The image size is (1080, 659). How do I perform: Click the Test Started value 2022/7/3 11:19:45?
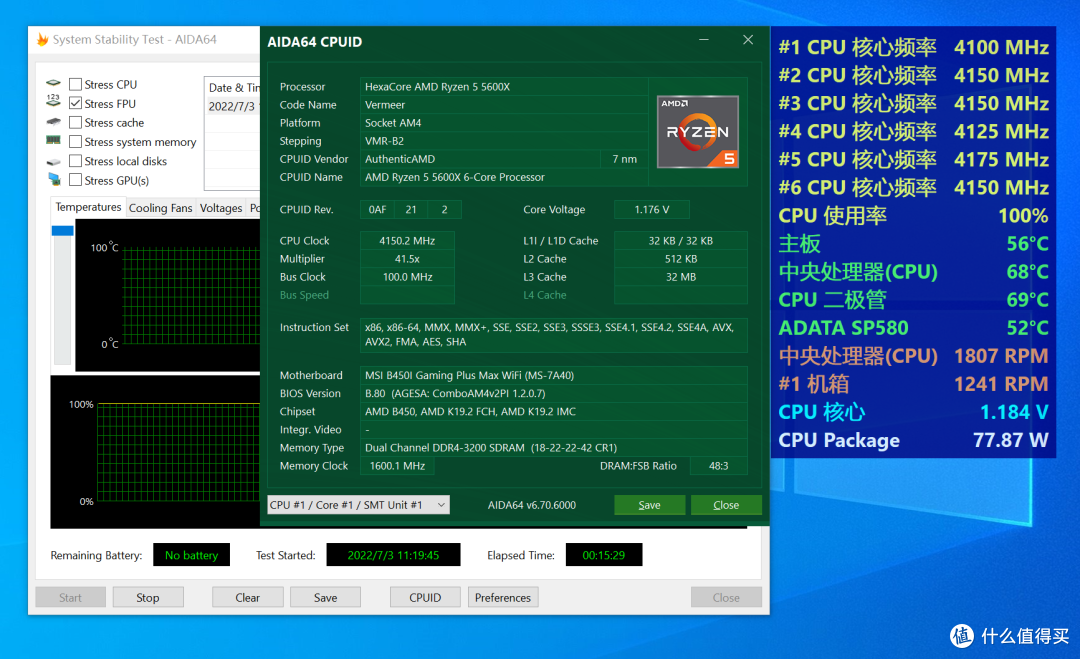click(393, 555)
